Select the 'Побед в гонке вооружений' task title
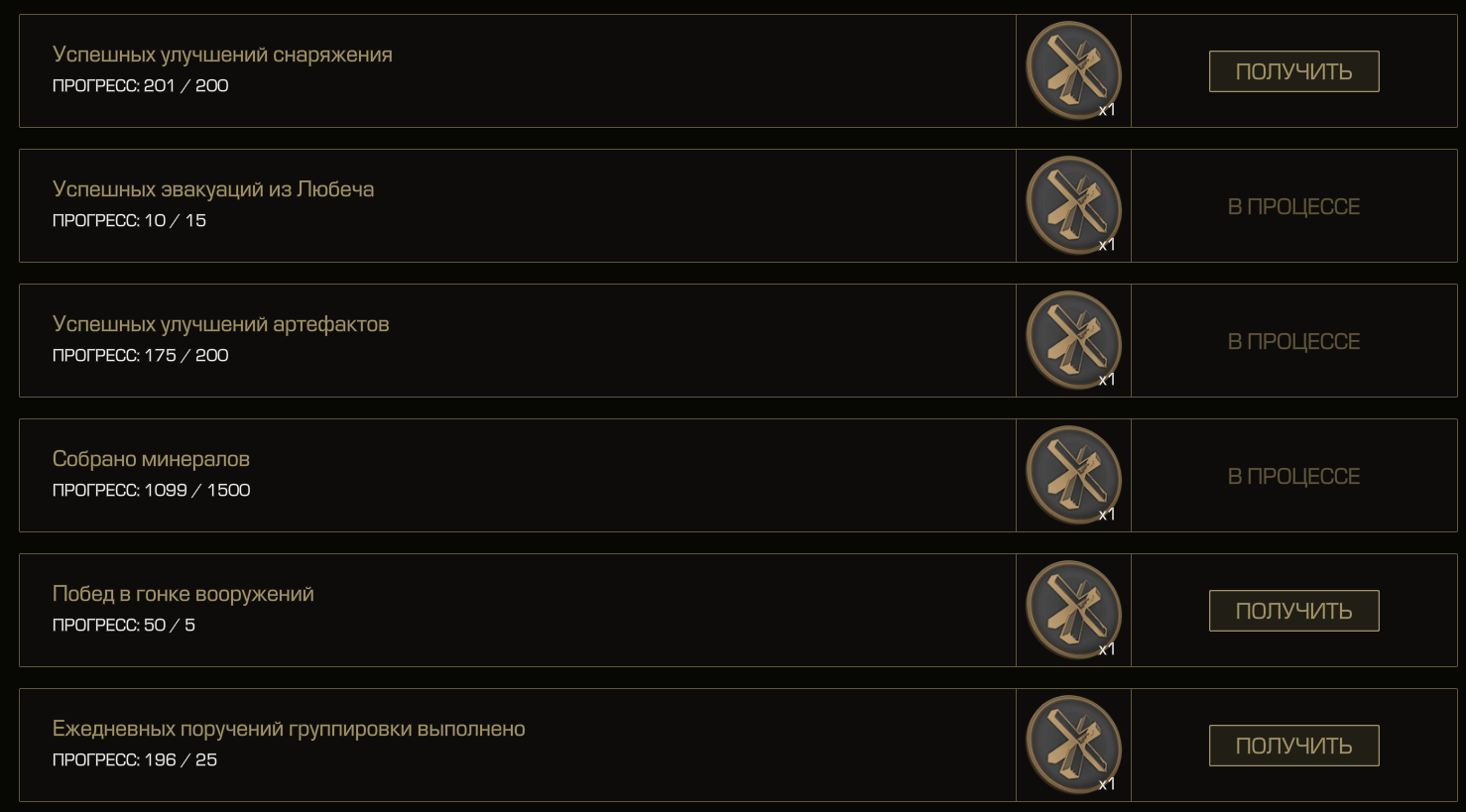The image size is (1466, 812). [183, 595]
